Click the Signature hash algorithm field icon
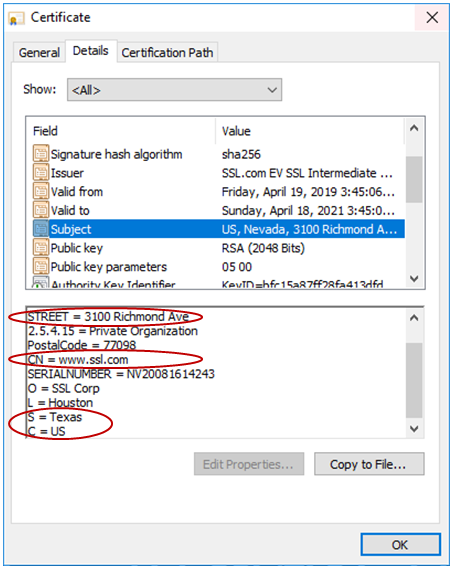This screenshot has height=566, width=454. coord(41,154)
